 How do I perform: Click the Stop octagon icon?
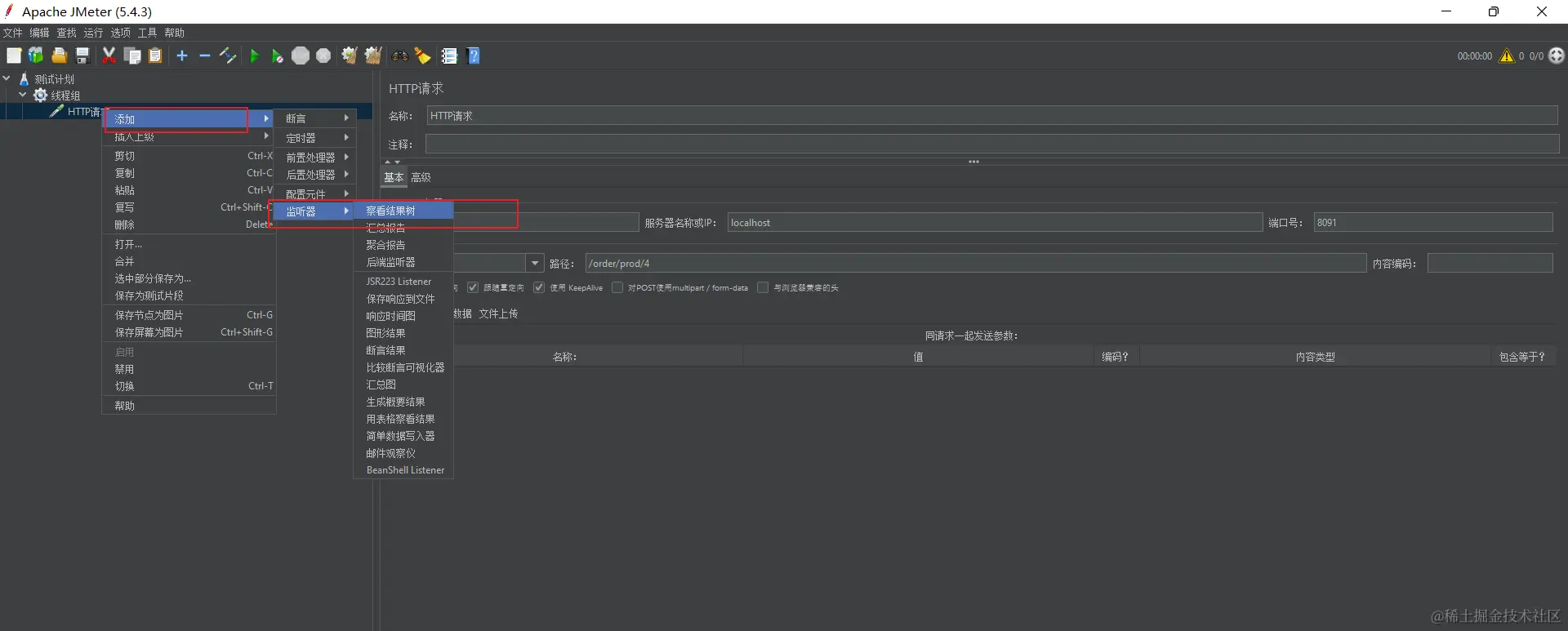coord(301,56)
